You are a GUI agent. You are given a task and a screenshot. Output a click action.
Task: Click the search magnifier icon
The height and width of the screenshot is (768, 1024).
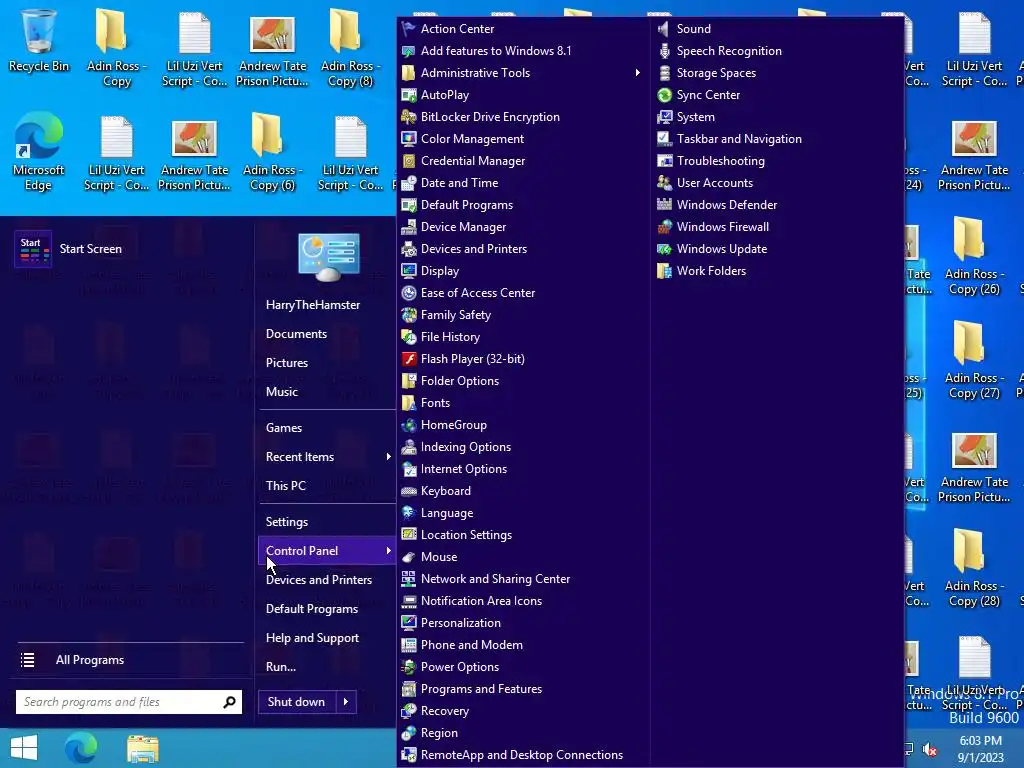229,702
